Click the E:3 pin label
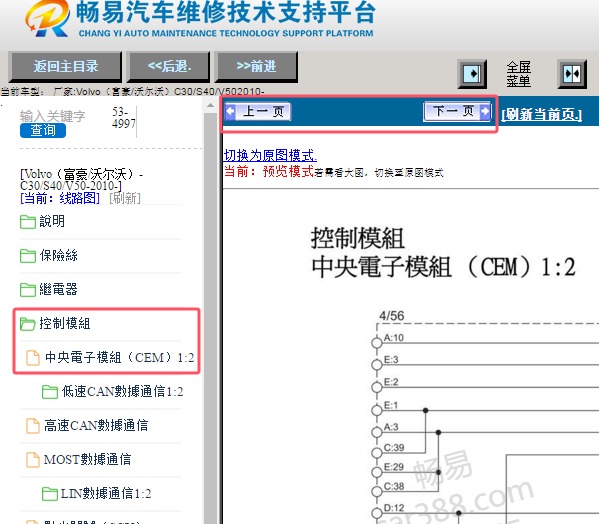The height and width of the screenshot is (524, 599). (391, 359)
